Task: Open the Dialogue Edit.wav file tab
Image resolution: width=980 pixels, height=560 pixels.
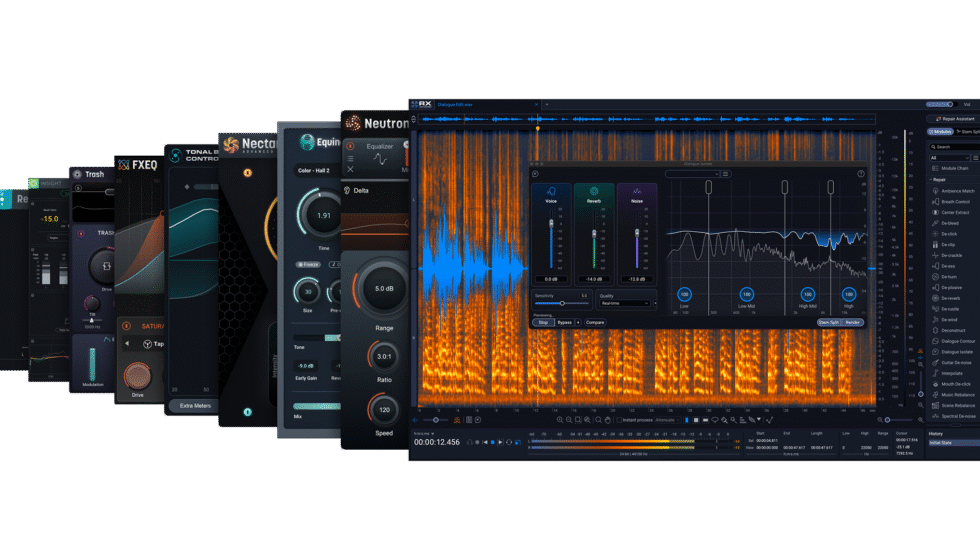Action: [455, 104]
